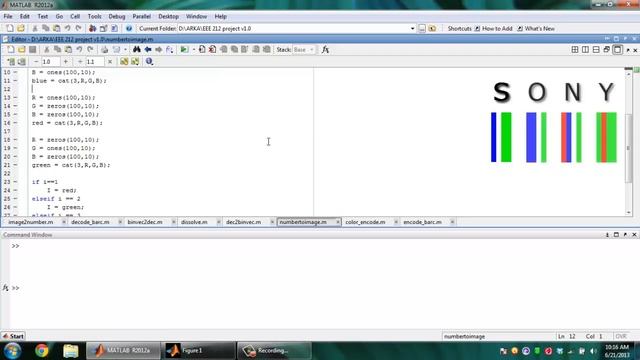
Task: Open the Cell menu
Action: coord(75,16)
